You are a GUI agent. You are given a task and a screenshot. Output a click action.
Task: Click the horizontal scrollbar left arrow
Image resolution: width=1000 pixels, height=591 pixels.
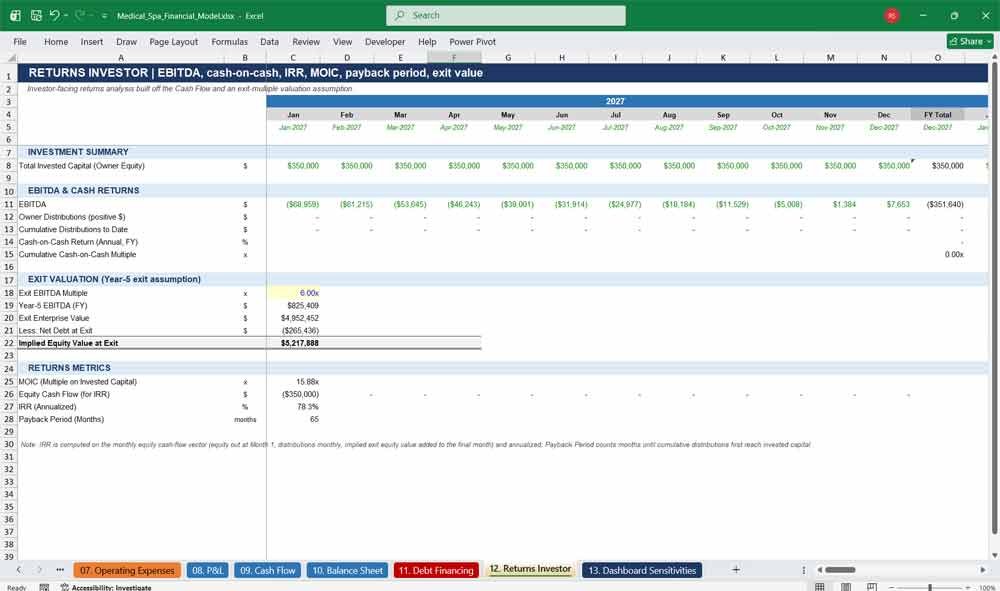(820, 570)
